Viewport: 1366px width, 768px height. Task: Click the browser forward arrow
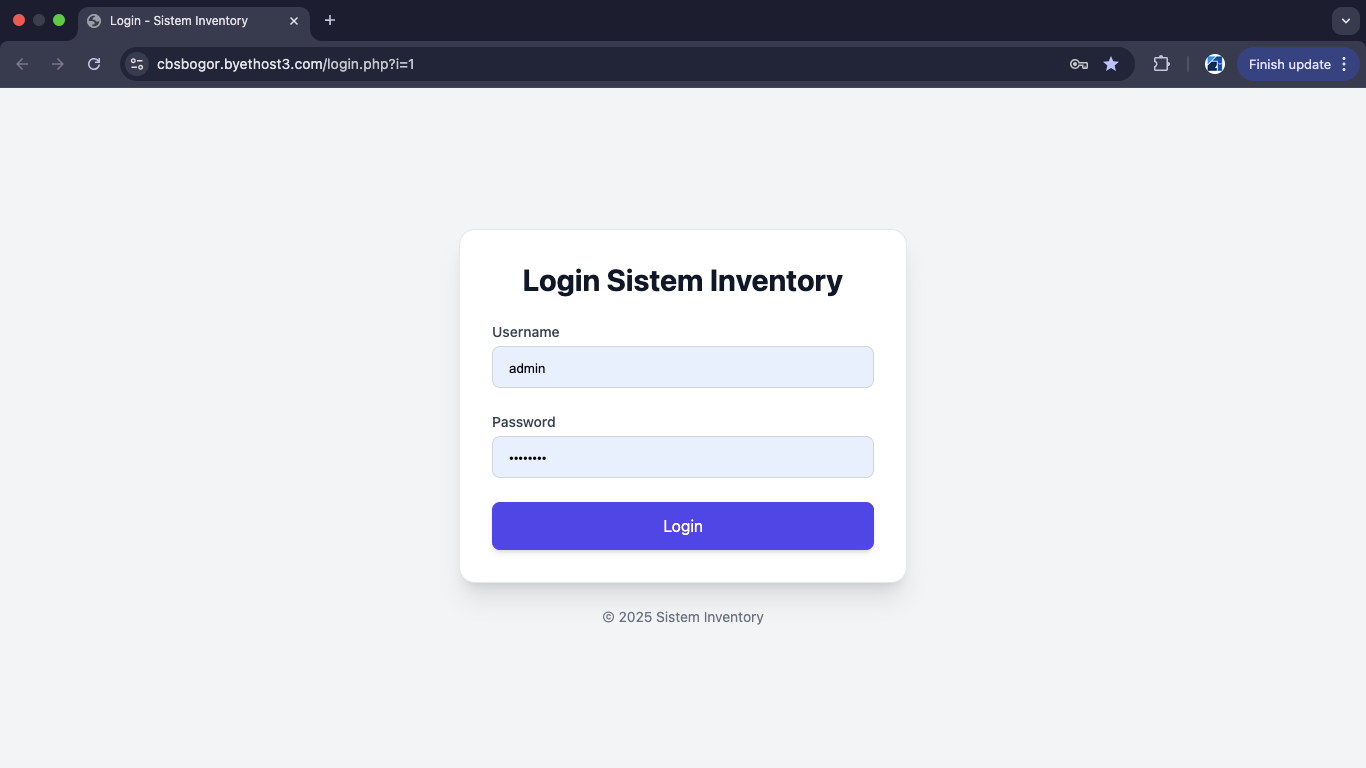click(58, 64)
